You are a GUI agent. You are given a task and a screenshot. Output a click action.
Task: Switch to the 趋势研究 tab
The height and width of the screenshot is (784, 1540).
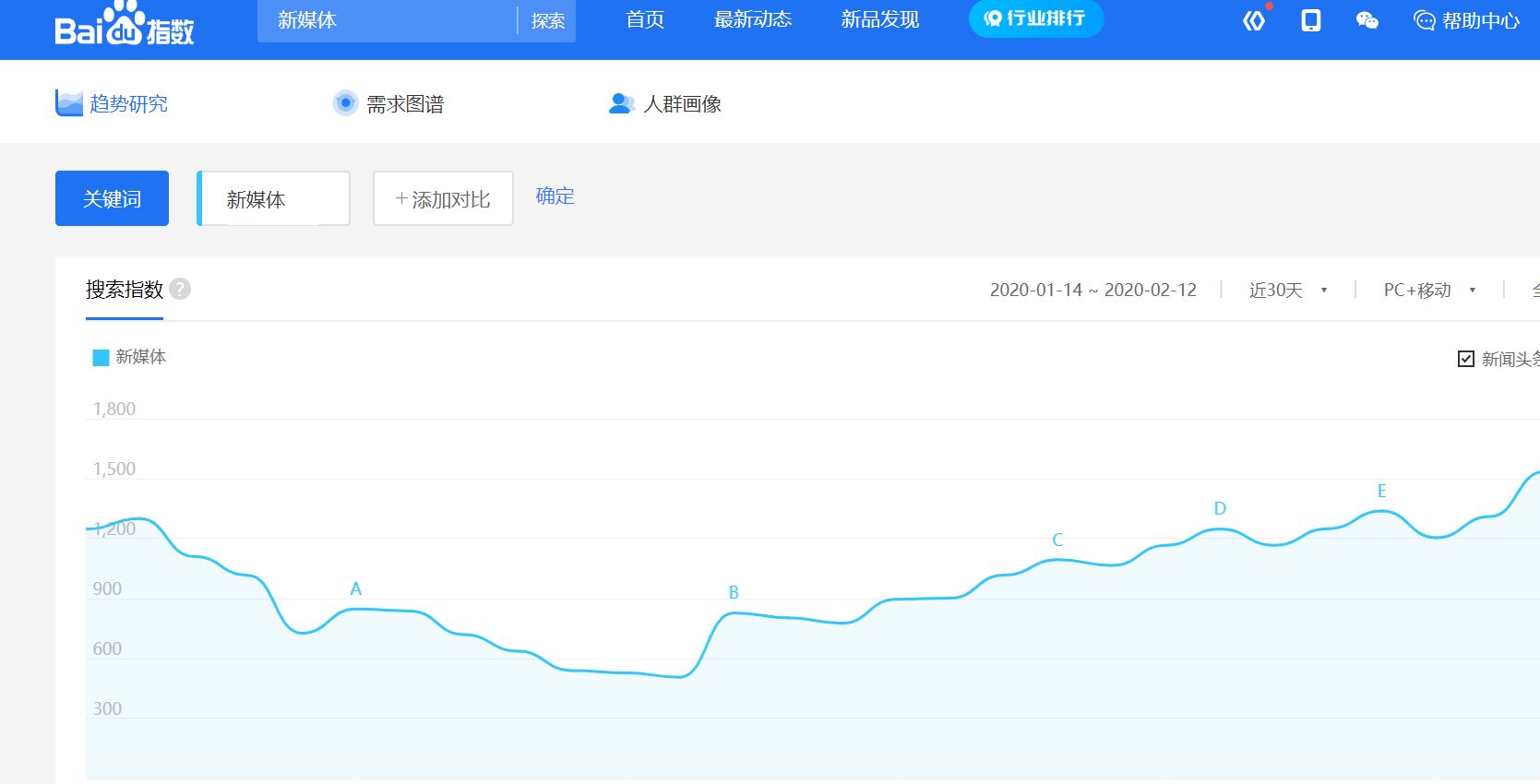tap(112, 104)
